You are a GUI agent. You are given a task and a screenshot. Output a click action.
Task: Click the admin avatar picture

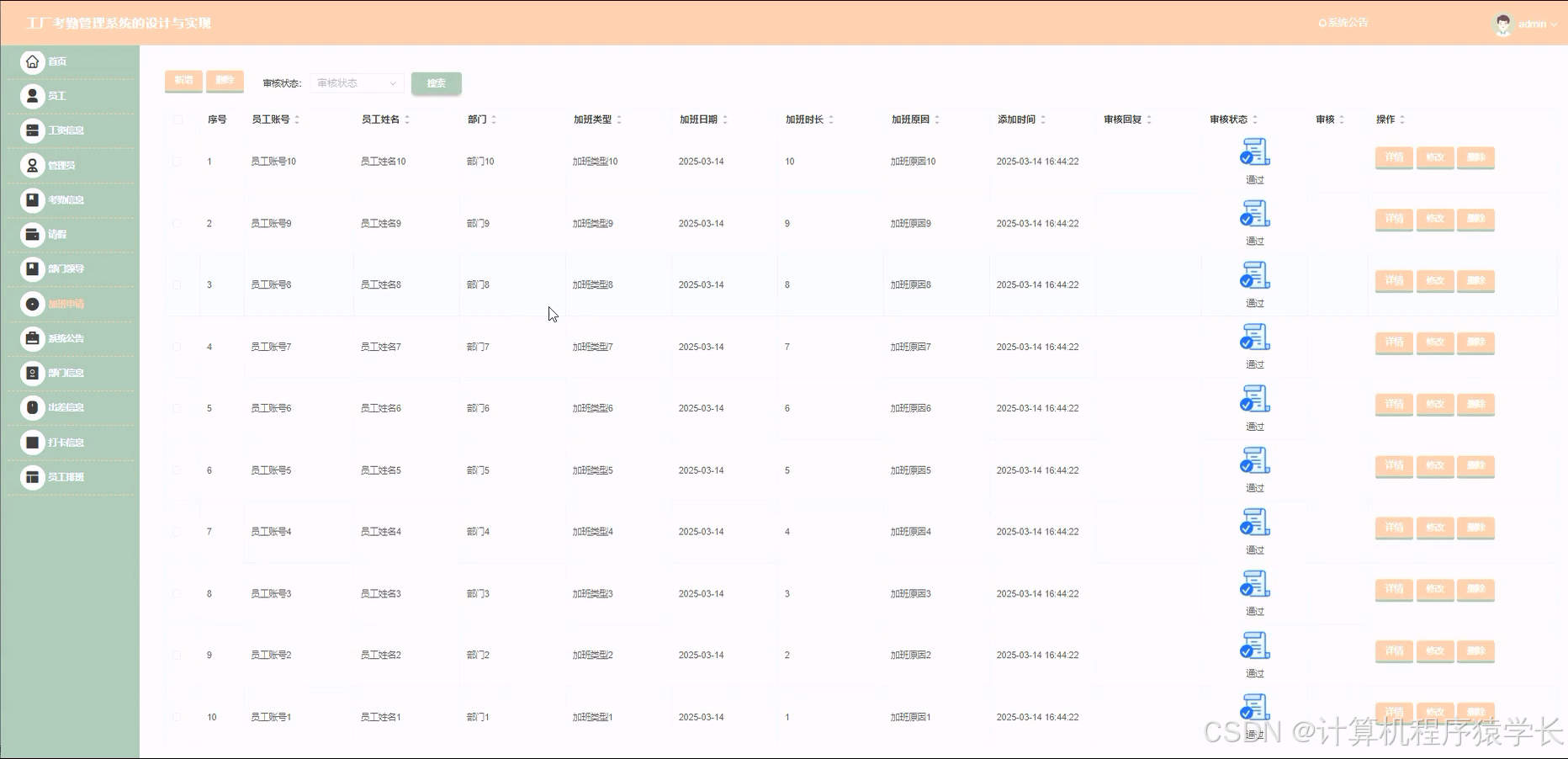pos(1502,24)
